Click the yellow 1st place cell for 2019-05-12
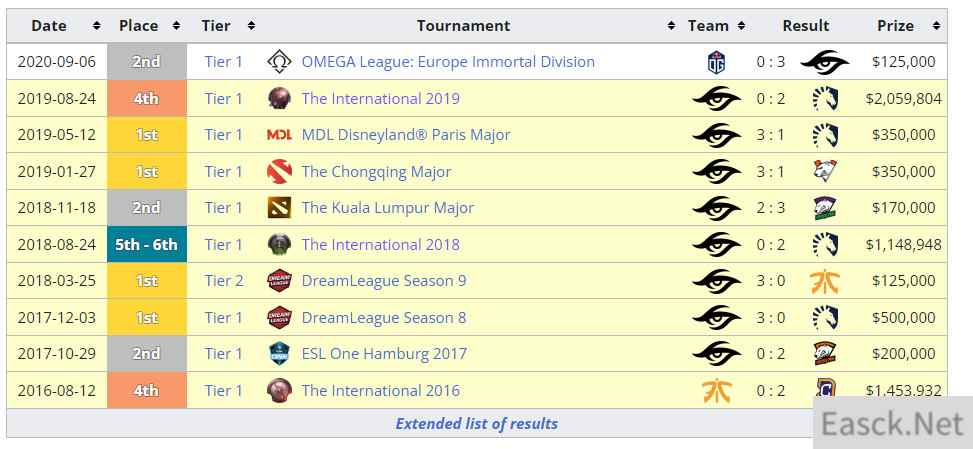This screenshot has width=973, height=449. (x=146, y=135)
